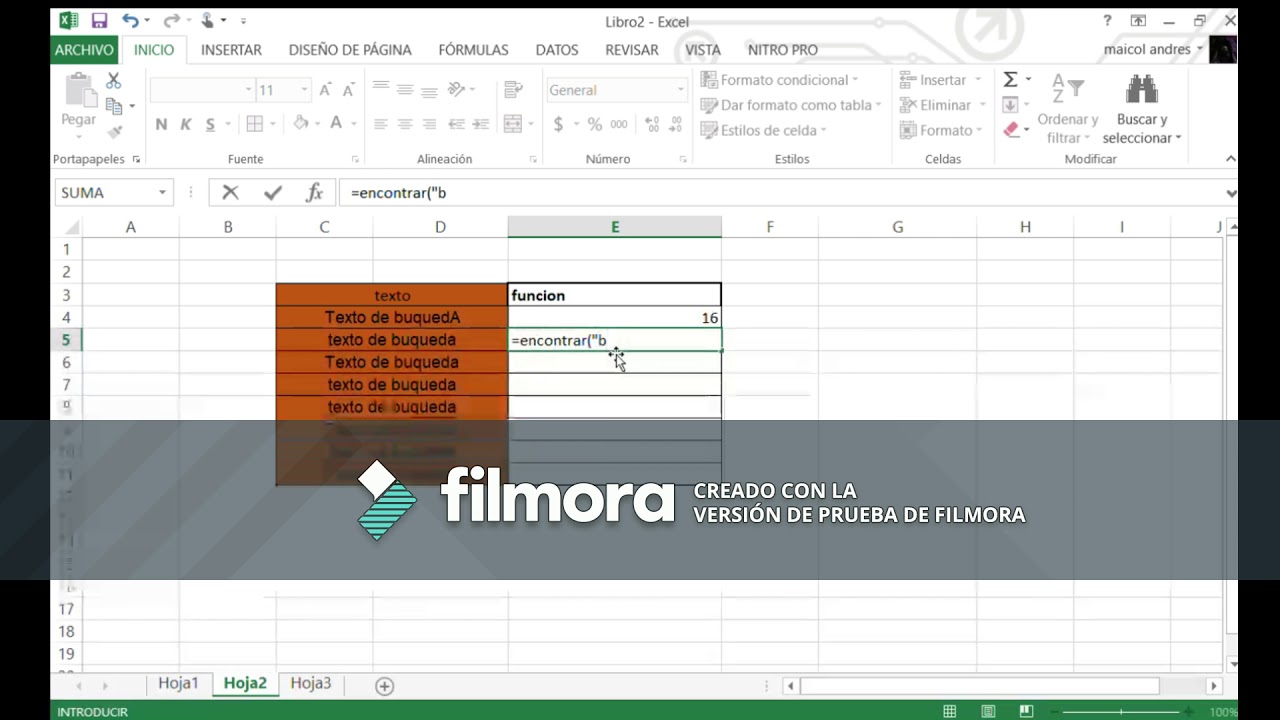Toggle bold N formatting
The width and height of the screenshot is (1280, 720).
[161, 124]
